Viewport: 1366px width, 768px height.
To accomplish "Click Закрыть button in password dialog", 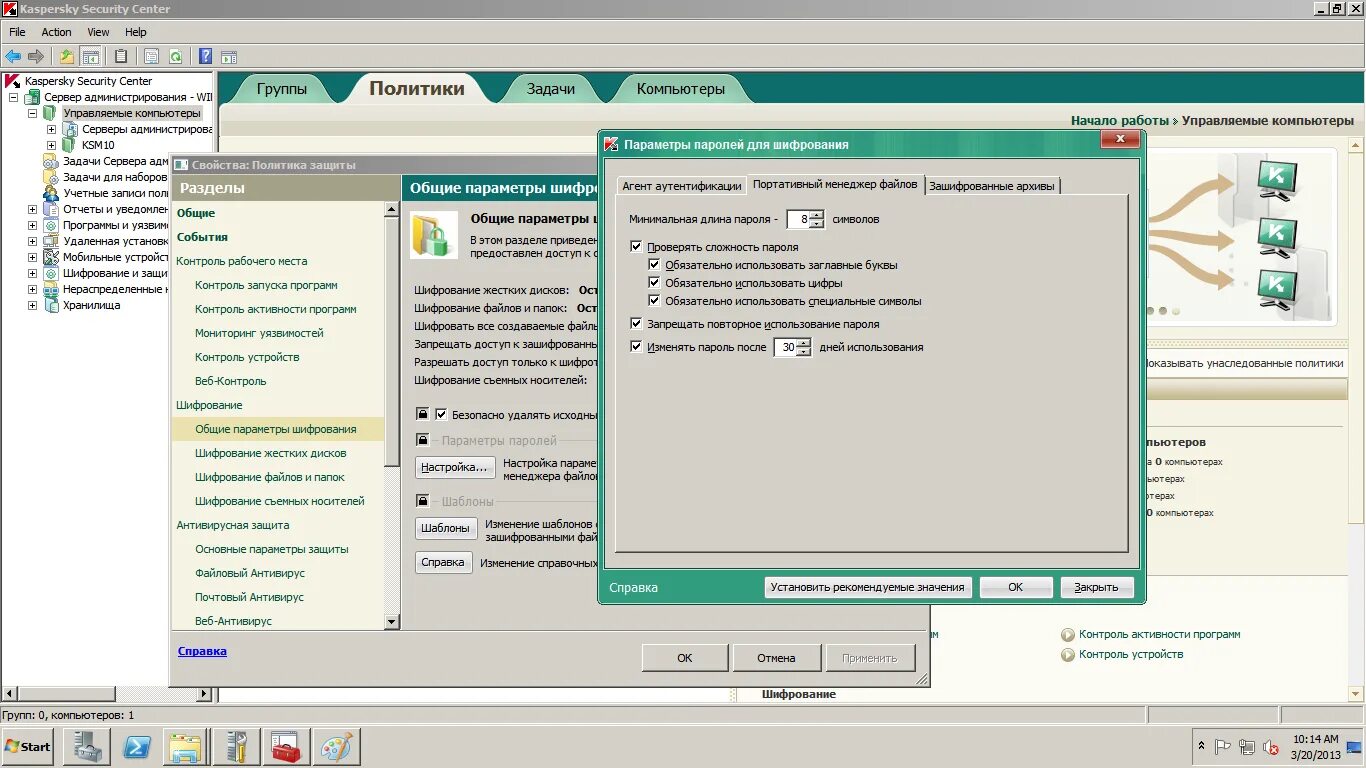I will 1097,587.
